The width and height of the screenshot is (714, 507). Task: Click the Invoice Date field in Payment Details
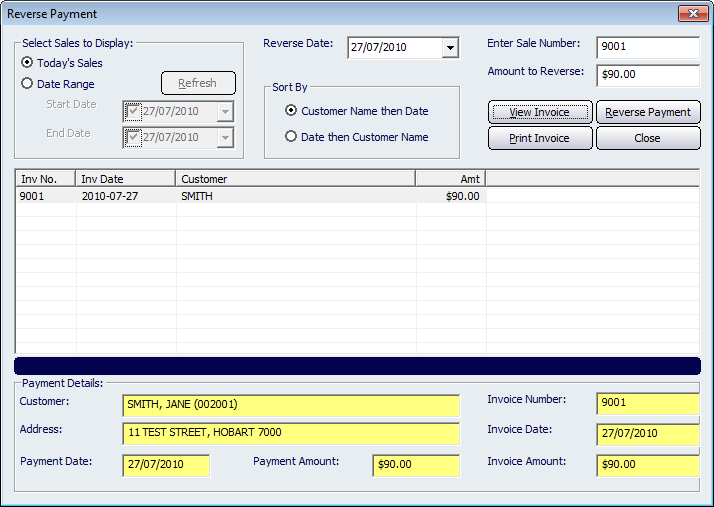[x=648, y=434]
